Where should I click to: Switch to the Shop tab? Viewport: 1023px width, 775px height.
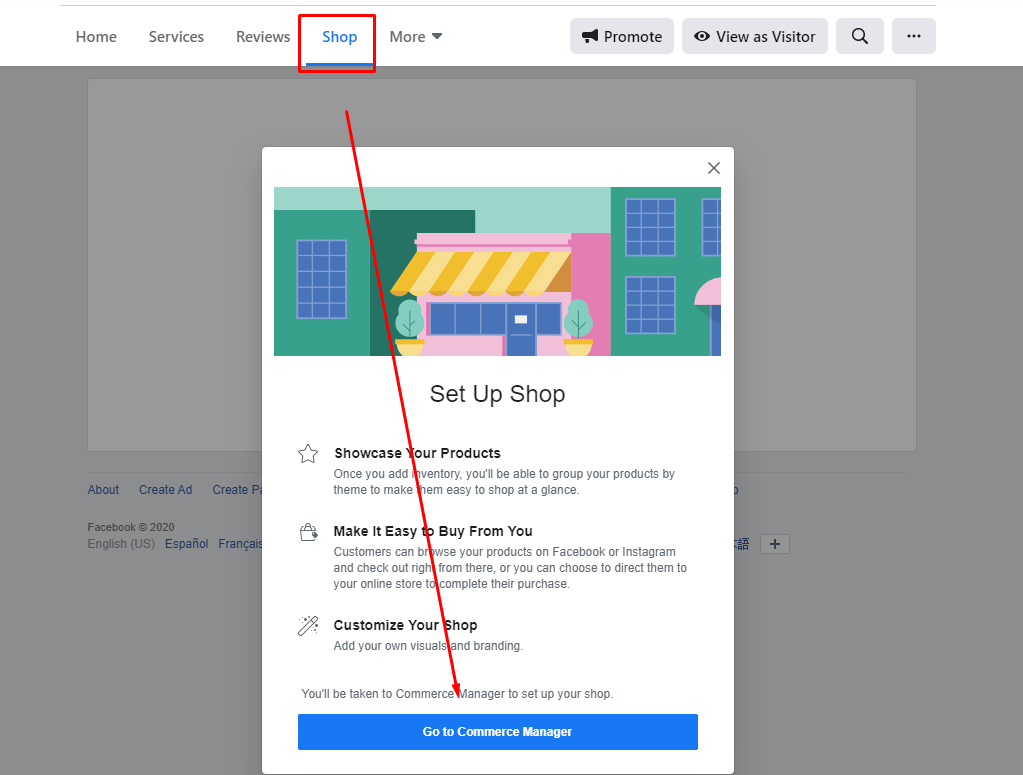pos(337,36)
